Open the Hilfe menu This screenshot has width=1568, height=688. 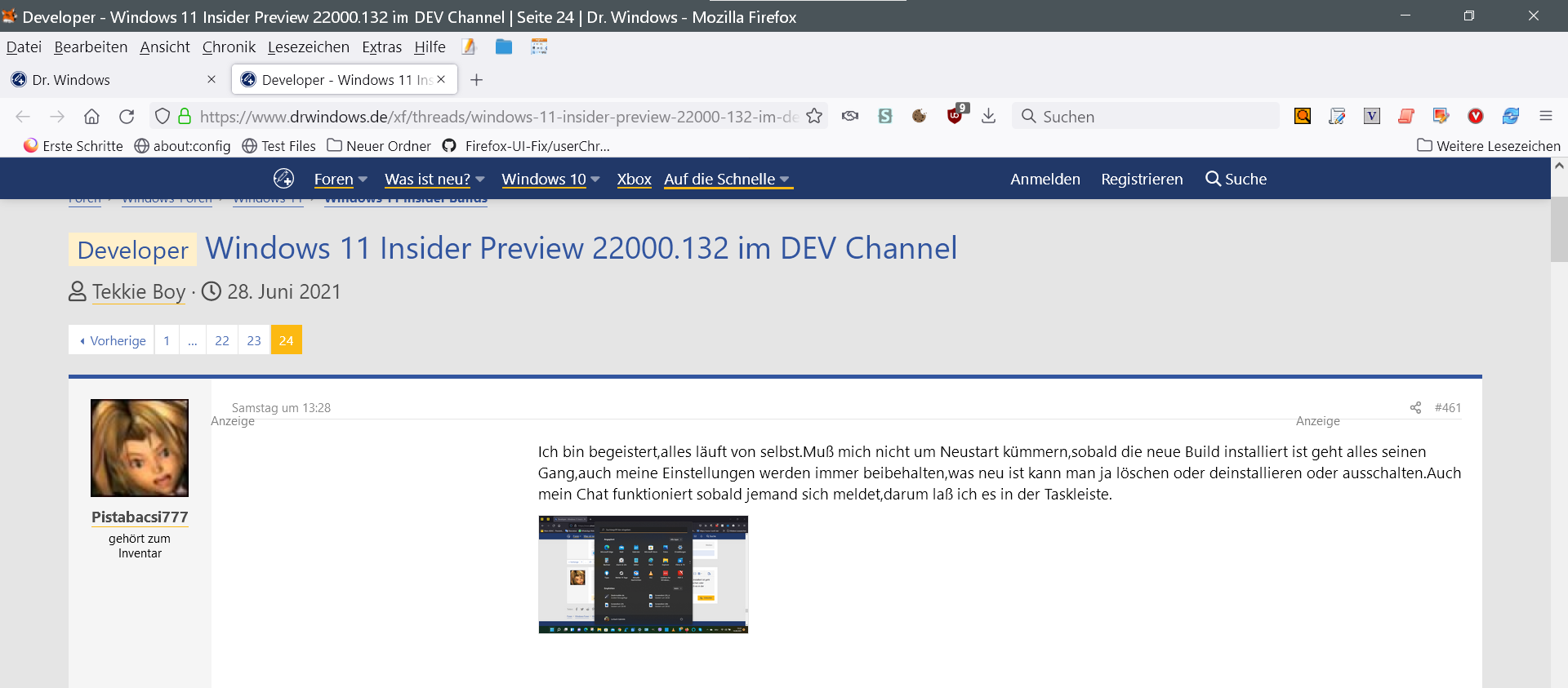(430, 47)
